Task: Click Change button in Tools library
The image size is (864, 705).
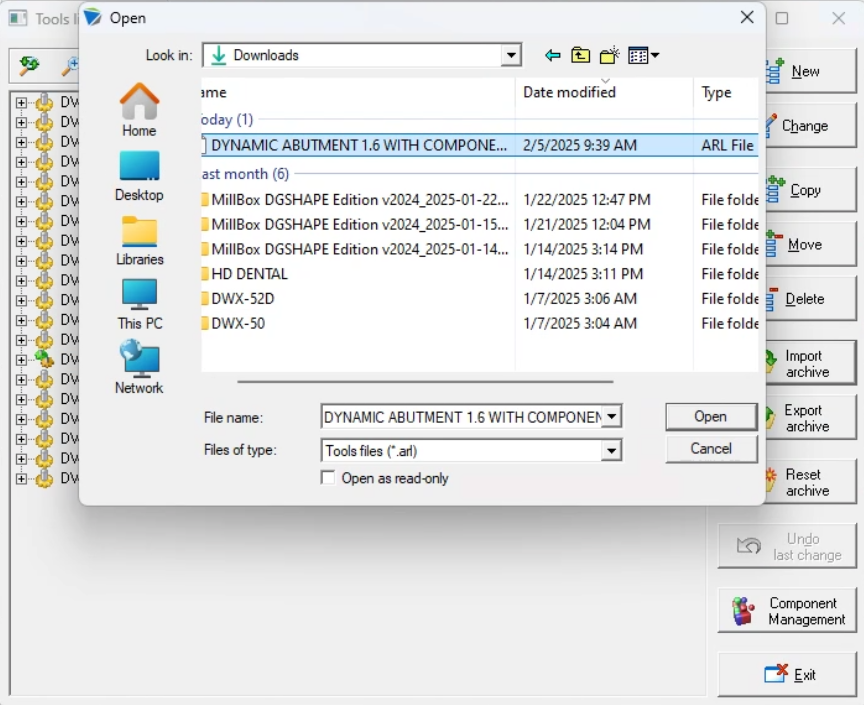Action: click(x=811, y=126)
